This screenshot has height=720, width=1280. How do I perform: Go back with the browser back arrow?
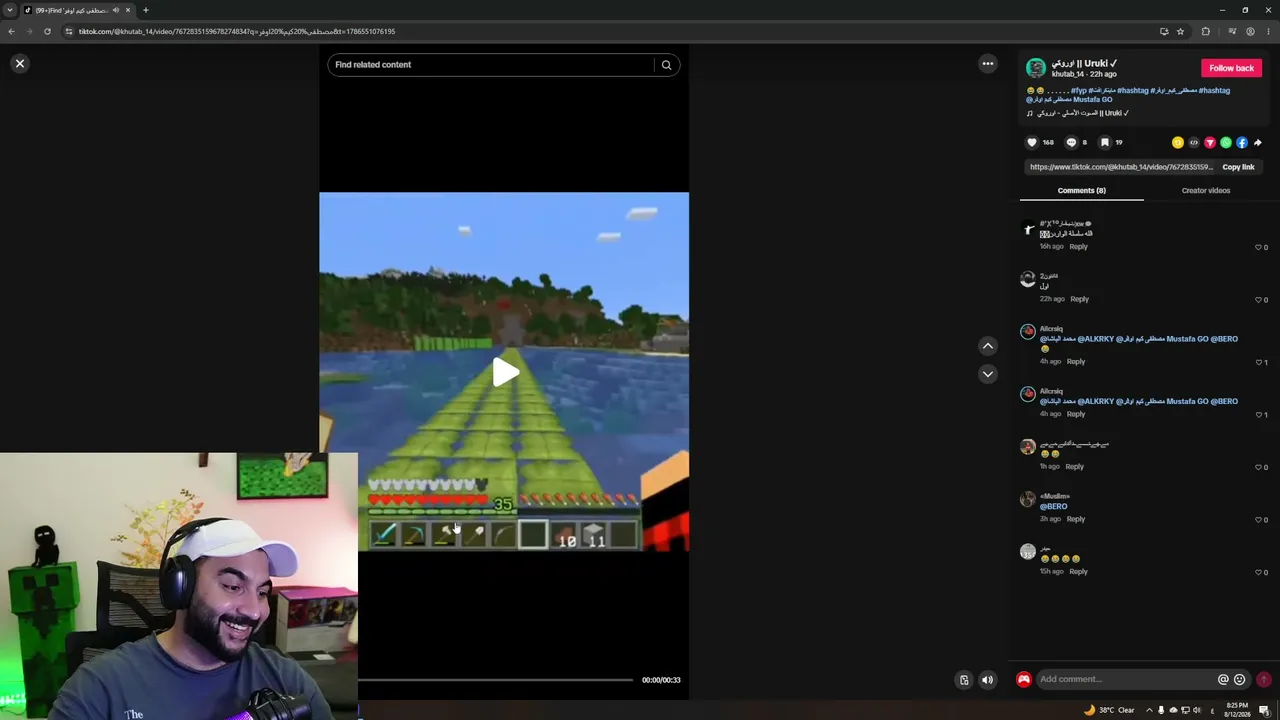click(x=11, y=31)
